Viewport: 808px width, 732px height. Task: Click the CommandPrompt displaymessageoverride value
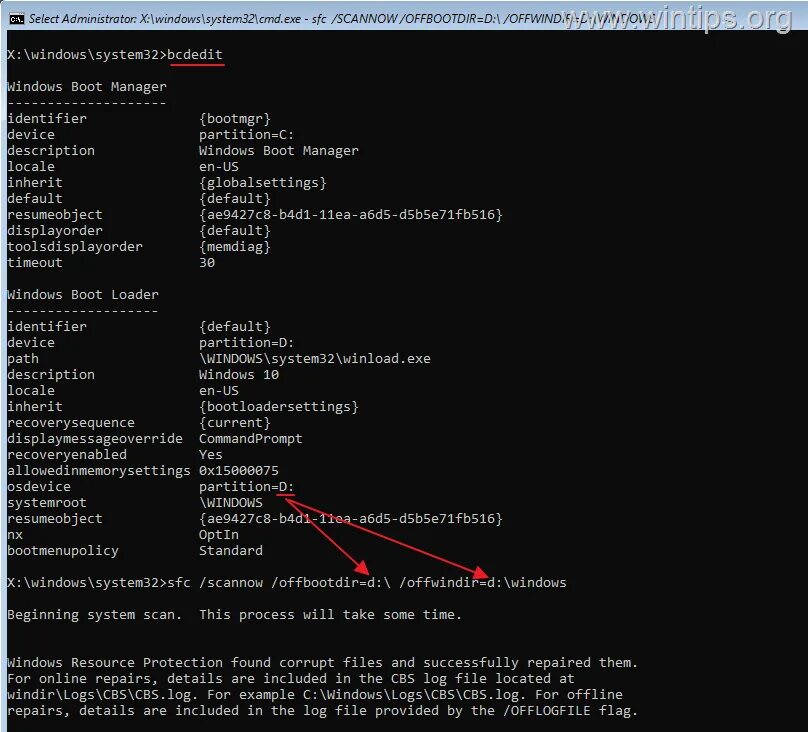click(250, 439)
